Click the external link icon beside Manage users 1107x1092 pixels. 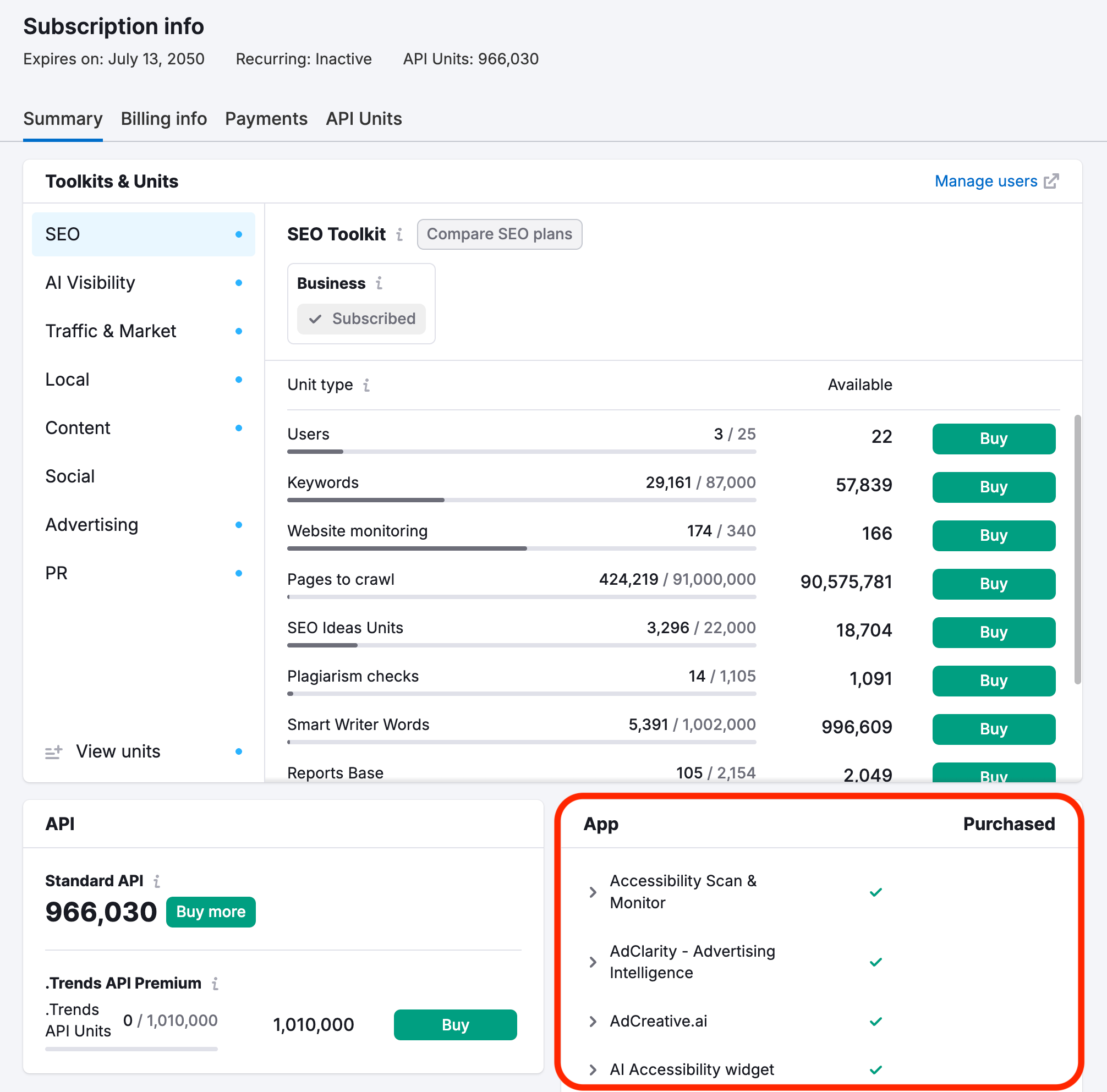point(1052,180)
